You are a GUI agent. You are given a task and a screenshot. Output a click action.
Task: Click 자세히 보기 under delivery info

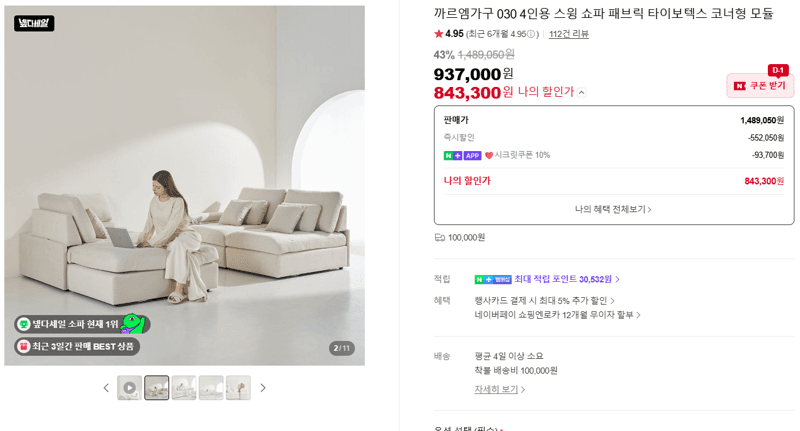coord(499,389)
